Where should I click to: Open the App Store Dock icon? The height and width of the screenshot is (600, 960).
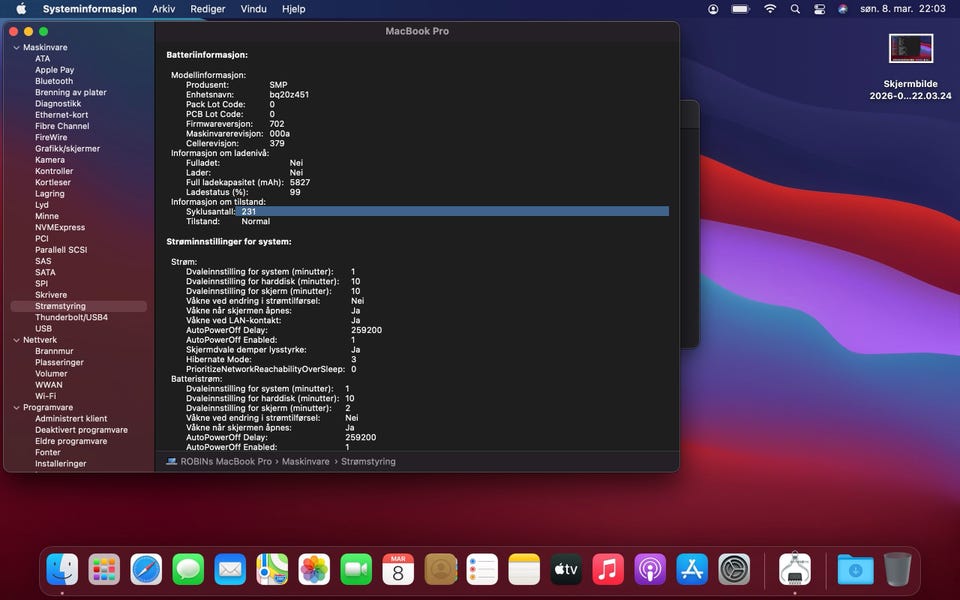[692, 569]
